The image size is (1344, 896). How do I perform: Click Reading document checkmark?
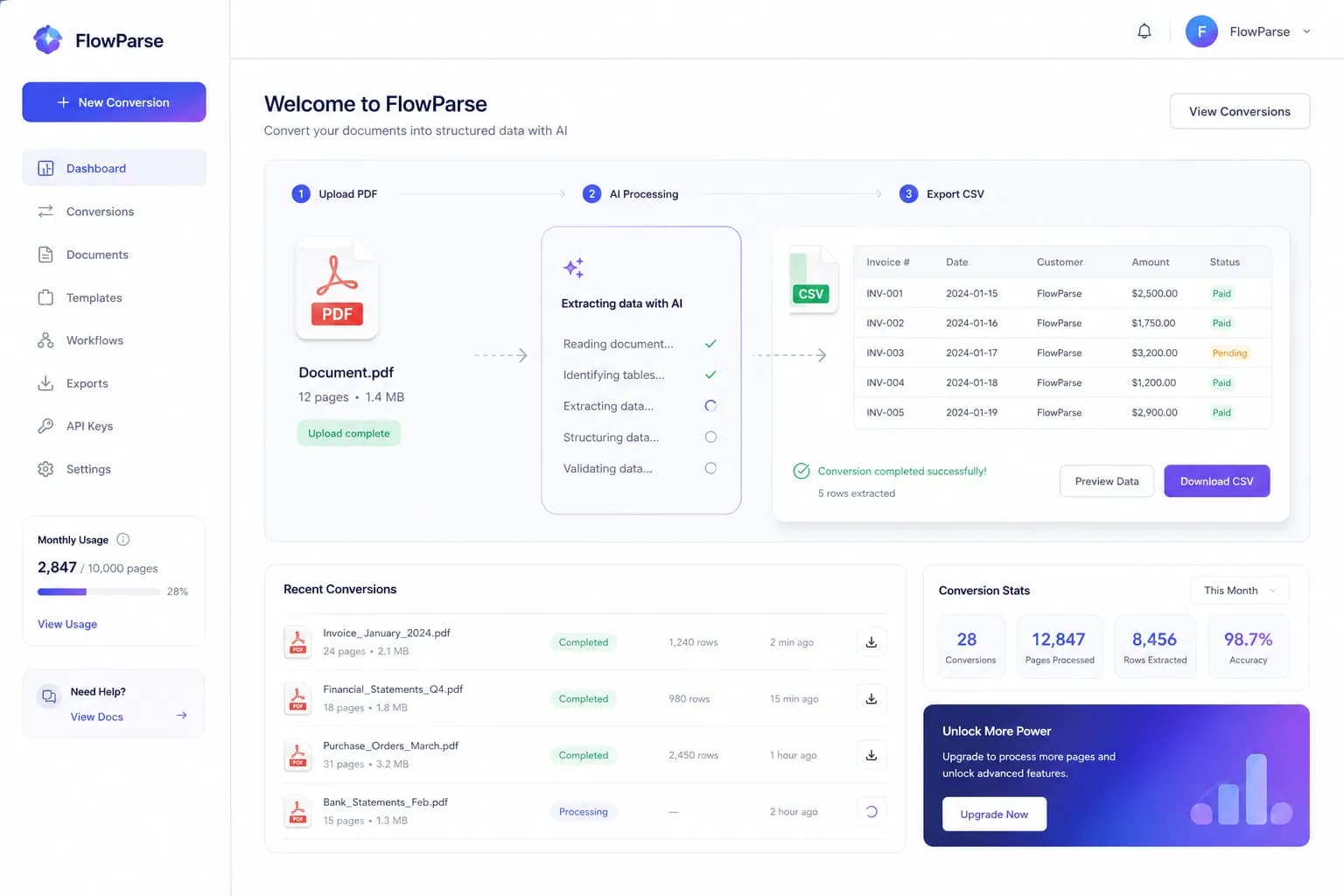coord(710,344)
